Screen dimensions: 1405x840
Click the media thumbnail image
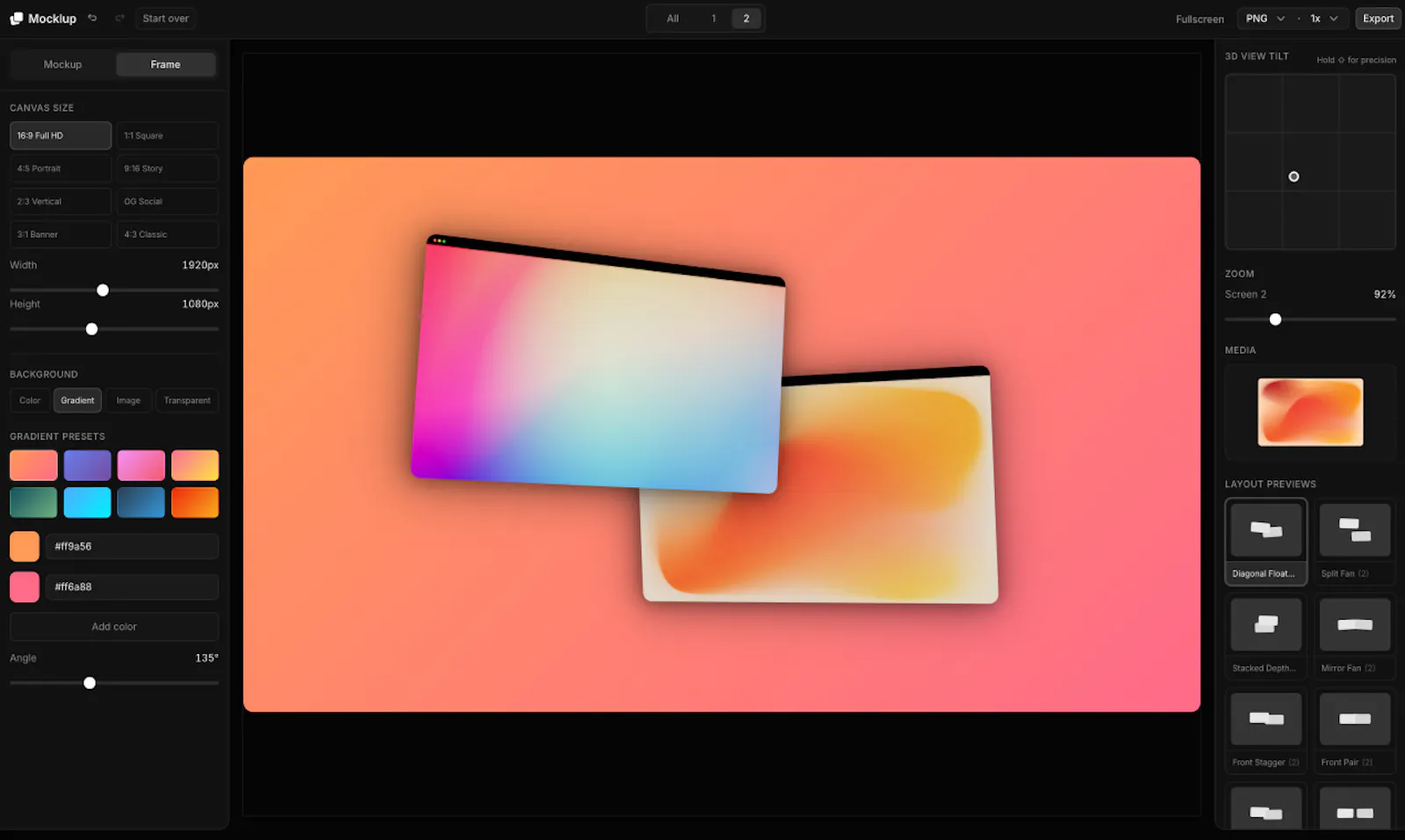coord(1310,412)
